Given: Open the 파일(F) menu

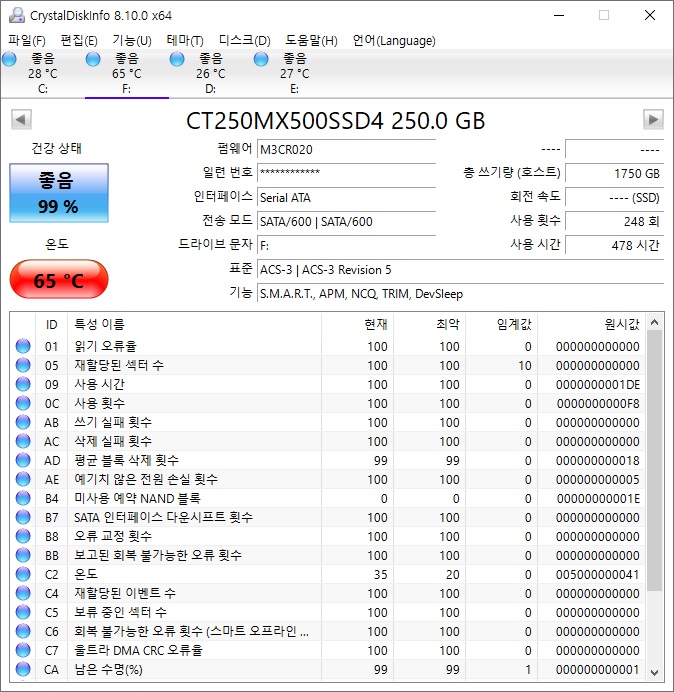Looking at the screenshot, I should coord(27,41).
